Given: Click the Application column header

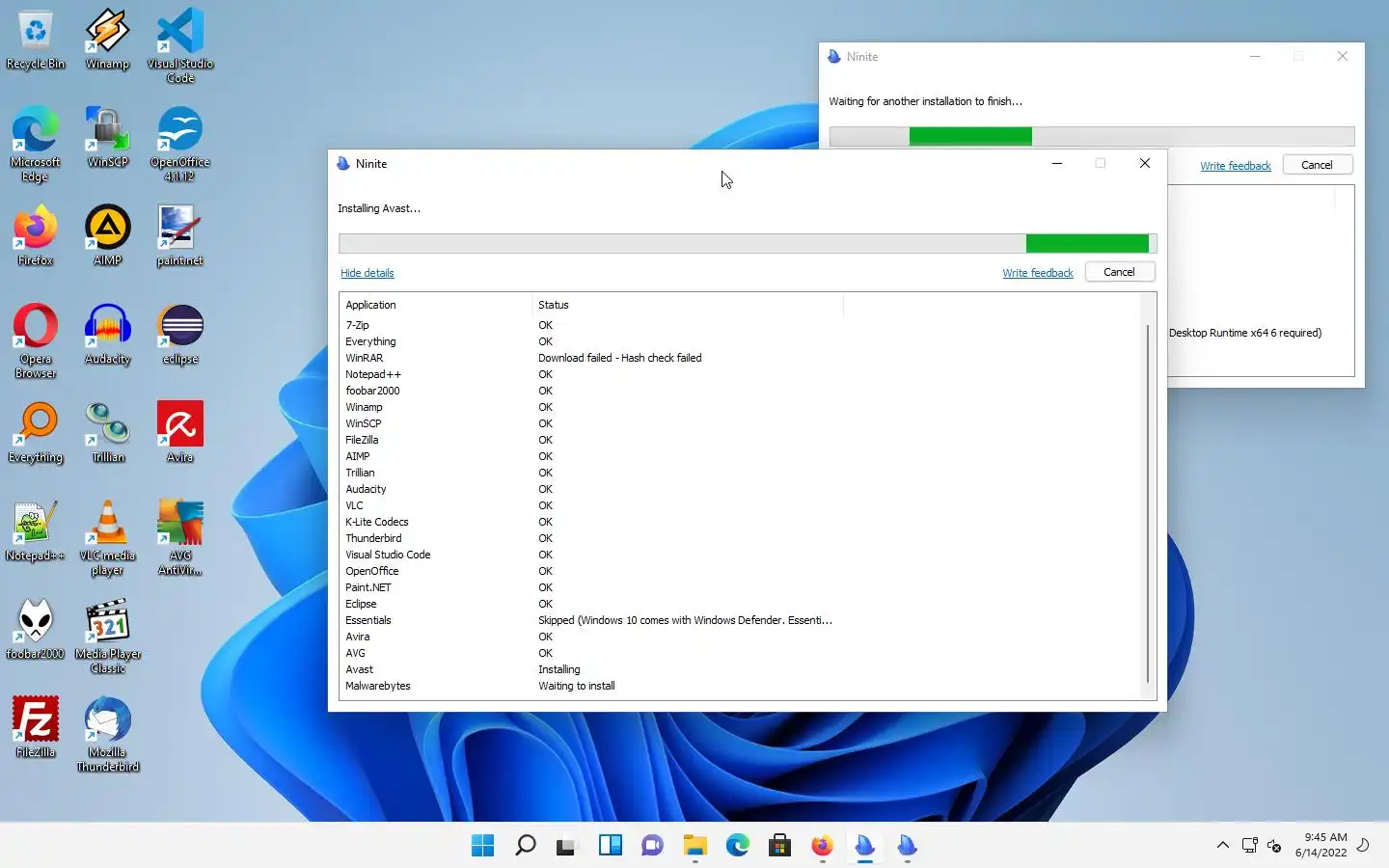Looking at the screenshot, I should click(x=435, y=305).
